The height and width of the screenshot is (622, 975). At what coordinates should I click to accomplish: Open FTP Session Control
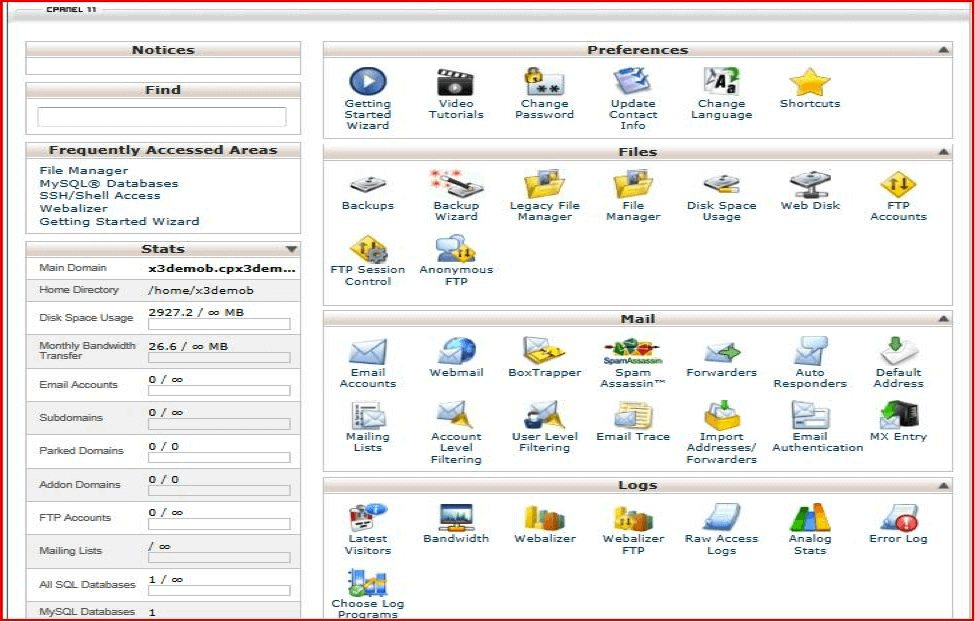(367, 249)
